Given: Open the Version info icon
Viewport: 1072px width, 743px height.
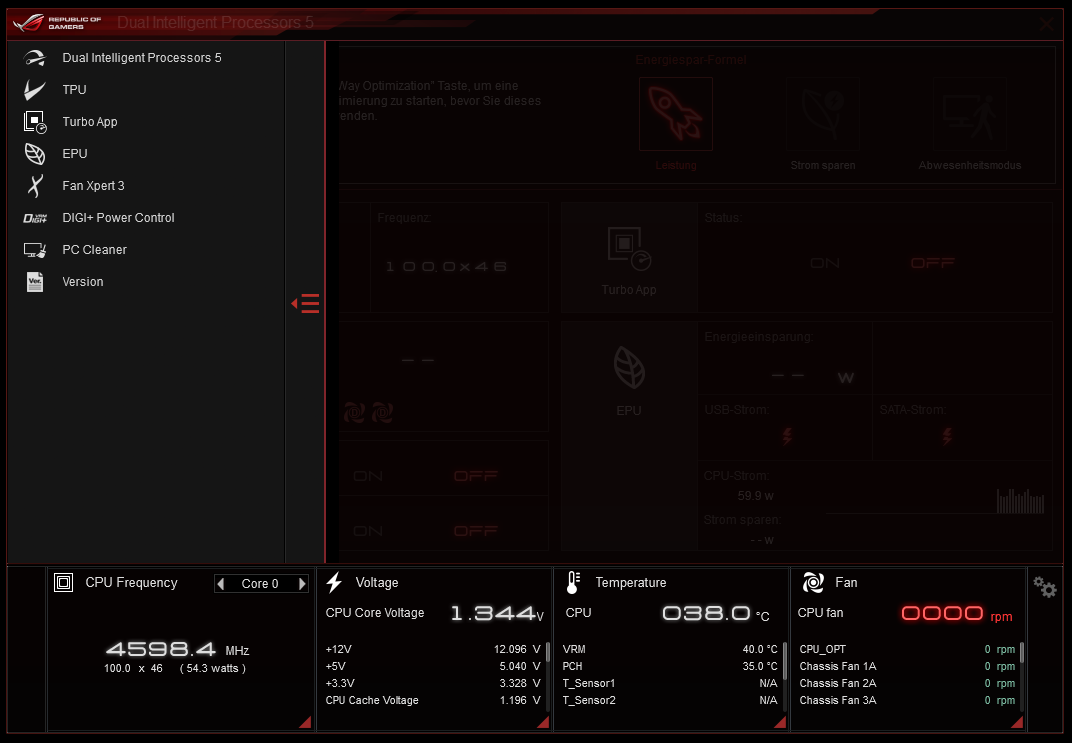Looking at the screenshot, I should 36,281.
